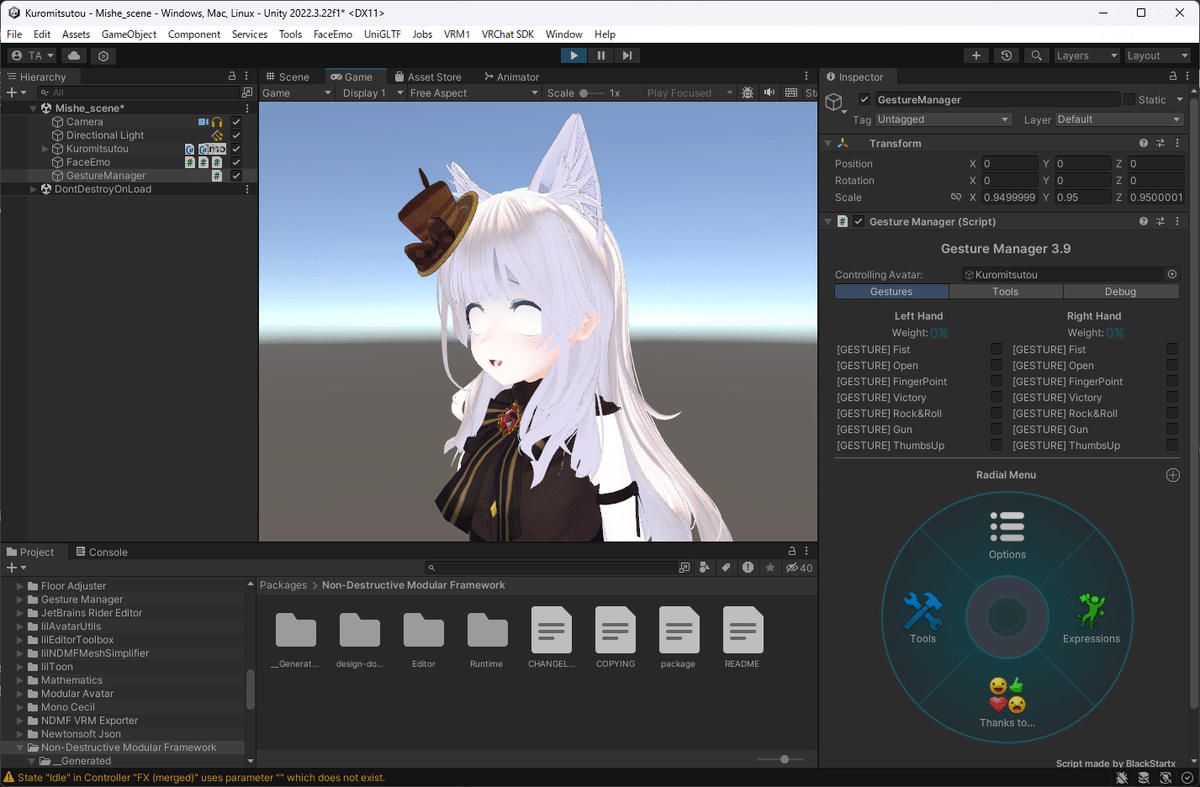1200x787 pixels.
Task: Toggle the Game view debug bug icon
Action: pos(747,93)
